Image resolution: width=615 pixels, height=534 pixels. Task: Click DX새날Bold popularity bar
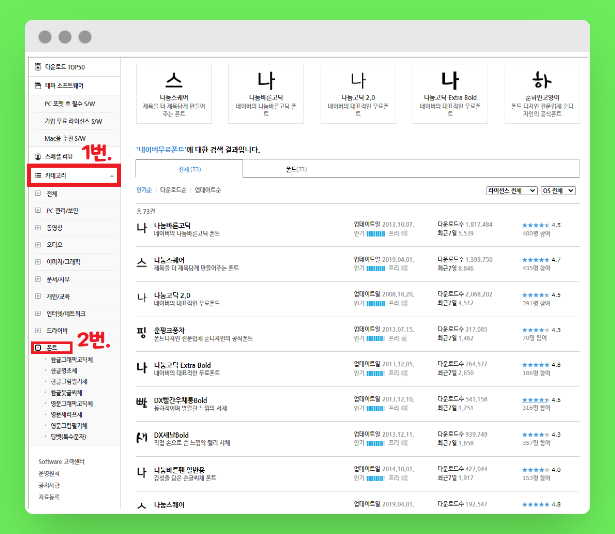point(376,443)
